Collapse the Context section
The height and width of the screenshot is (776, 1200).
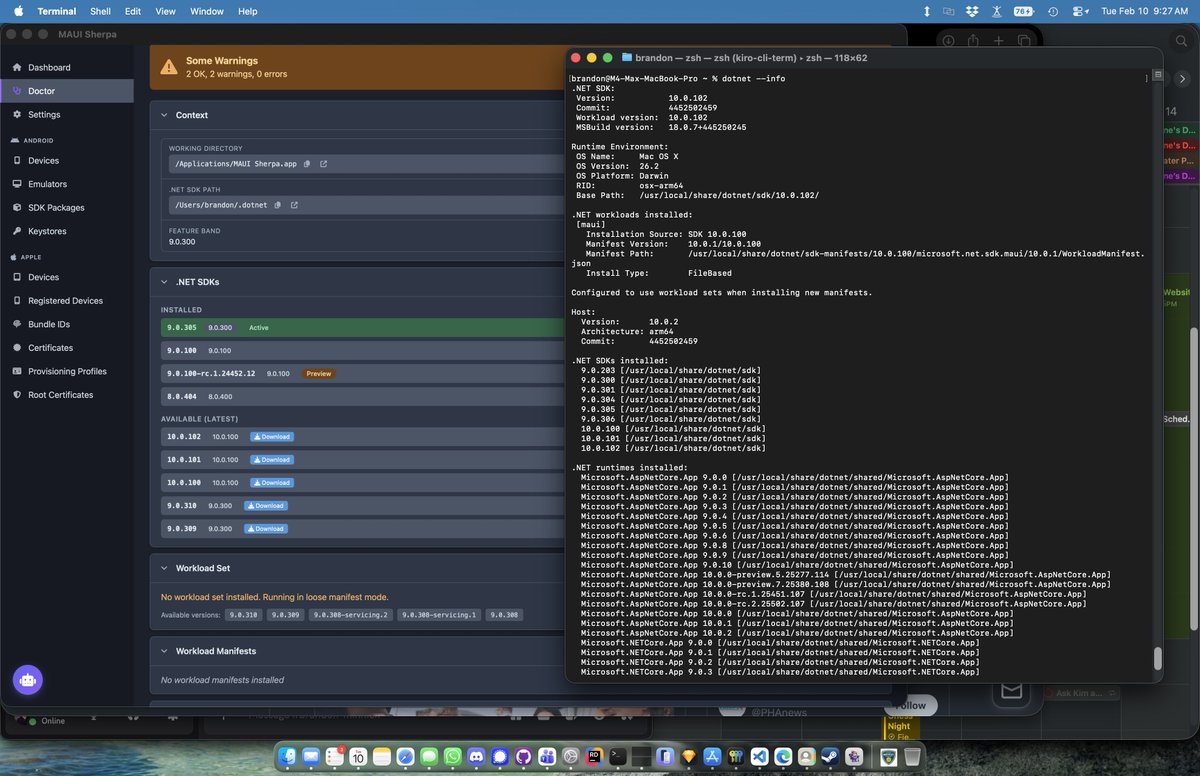165,115
